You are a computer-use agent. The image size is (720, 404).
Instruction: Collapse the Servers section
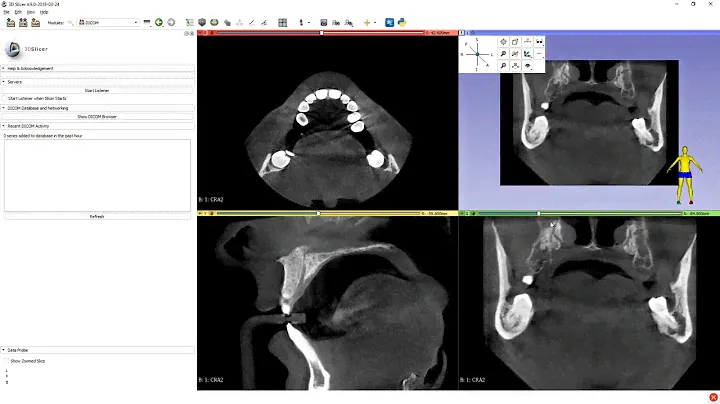click(x=4, y=81)
